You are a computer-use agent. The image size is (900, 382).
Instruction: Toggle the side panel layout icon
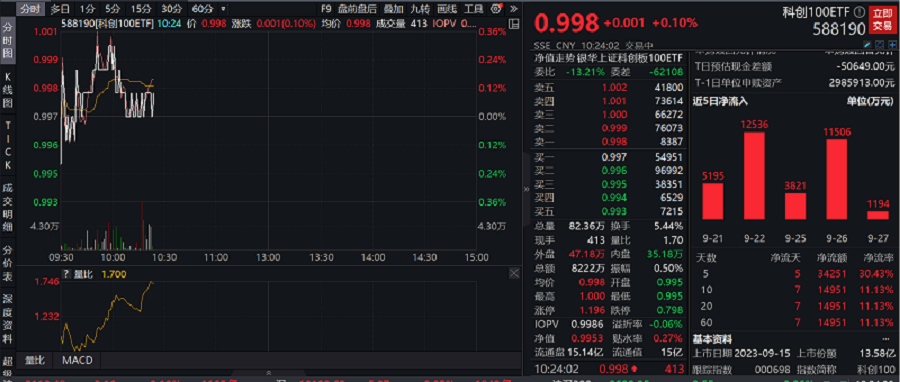(514, 24)
